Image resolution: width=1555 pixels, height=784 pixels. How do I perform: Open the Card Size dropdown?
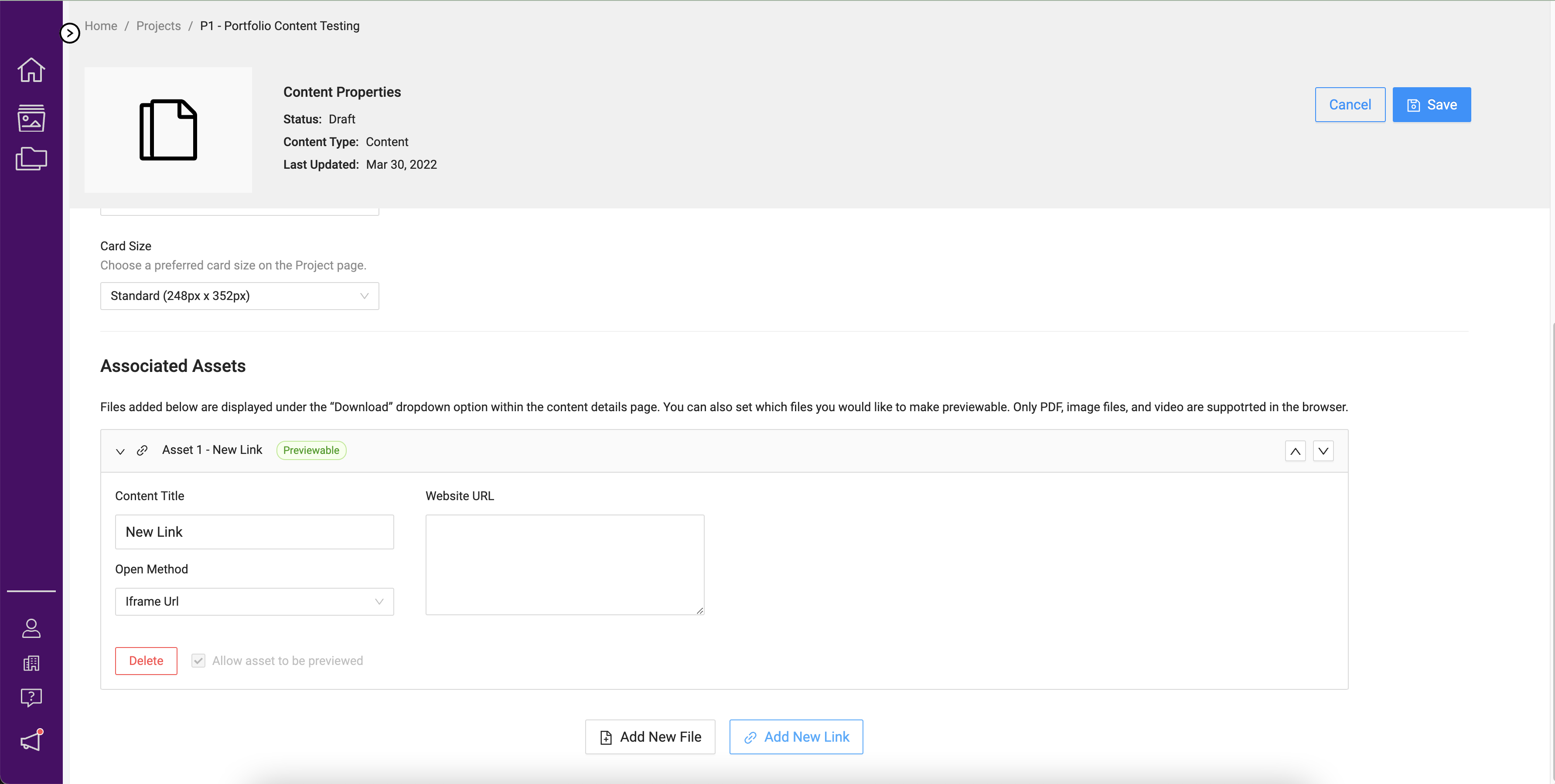click(239, 296)
